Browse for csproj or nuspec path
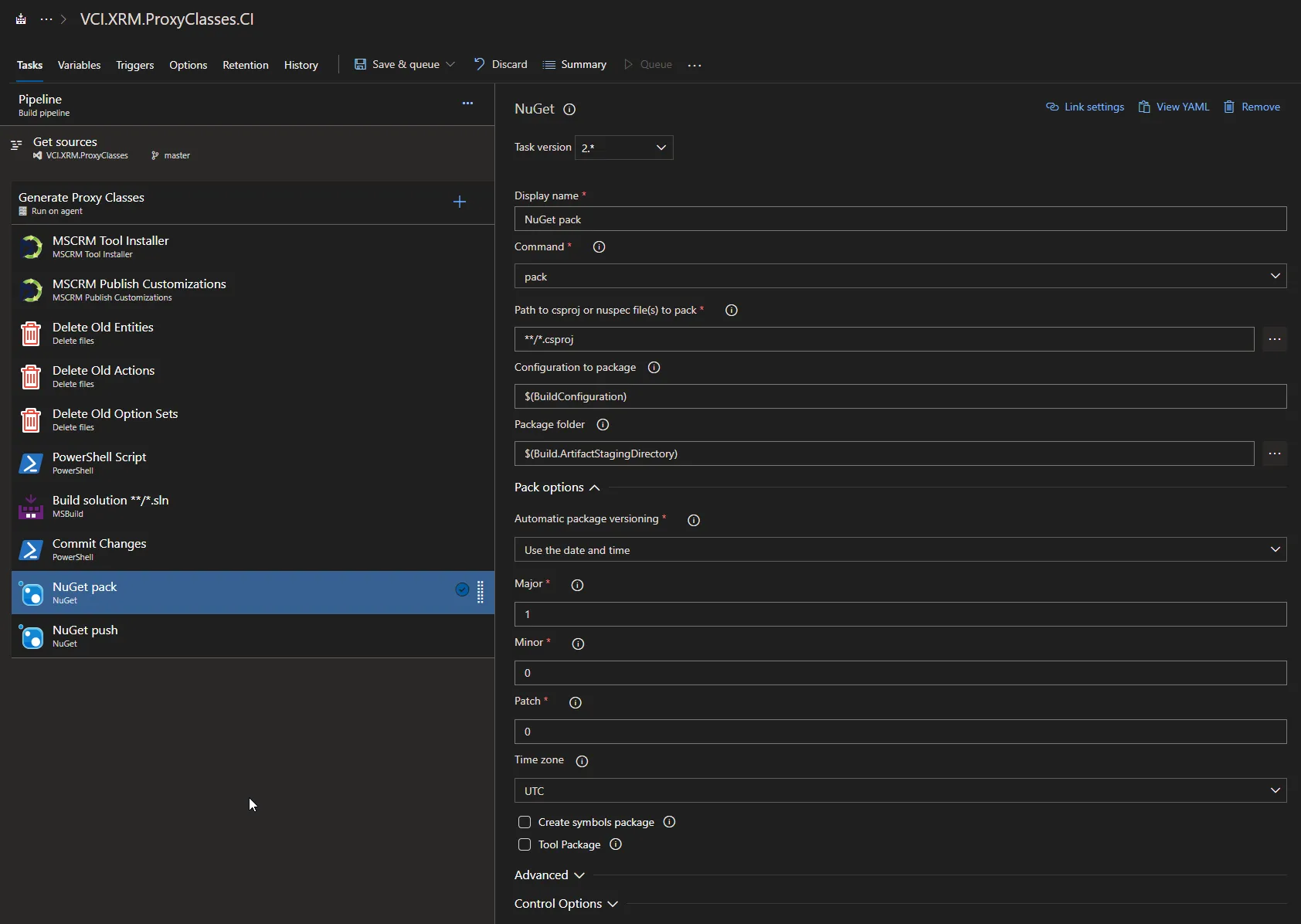Image resolution: width=1301 pixels, height=924 pixels. pos(1275,339)
